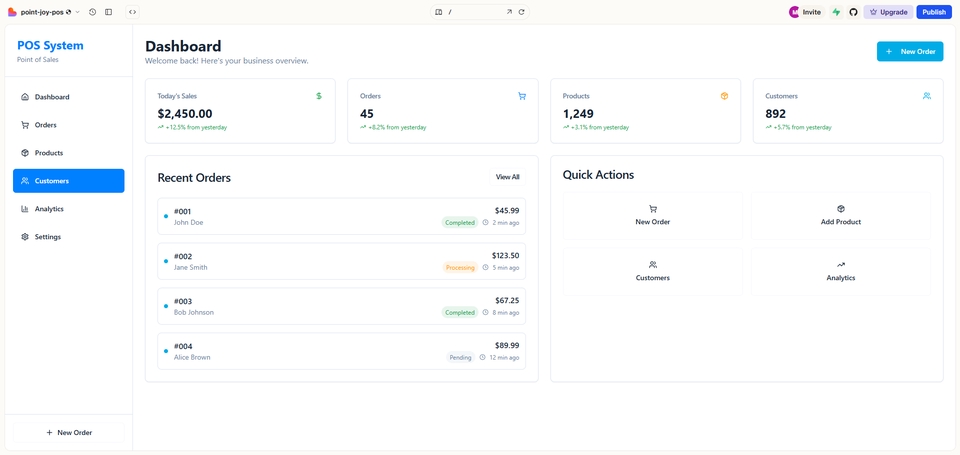Image resolution: width=960 pixels, height=455 pixels.
Task: Click cart icon in Orders stat card
Action: click(522, 96)
